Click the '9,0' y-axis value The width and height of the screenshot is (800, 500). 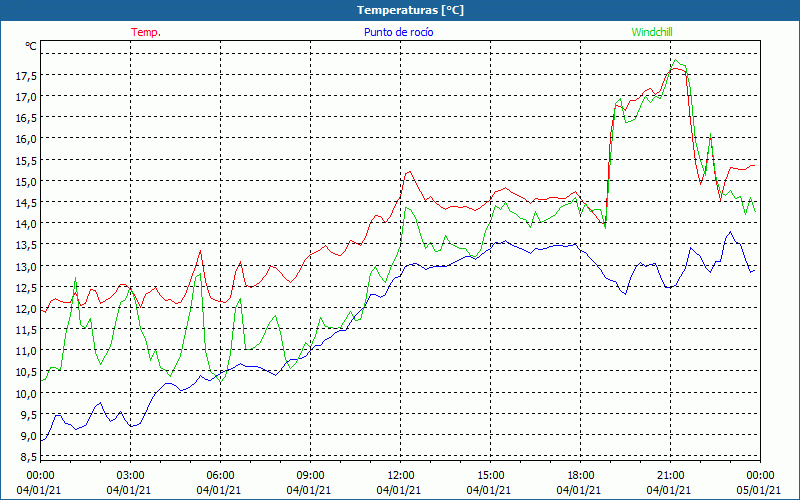tap(29, 435)
